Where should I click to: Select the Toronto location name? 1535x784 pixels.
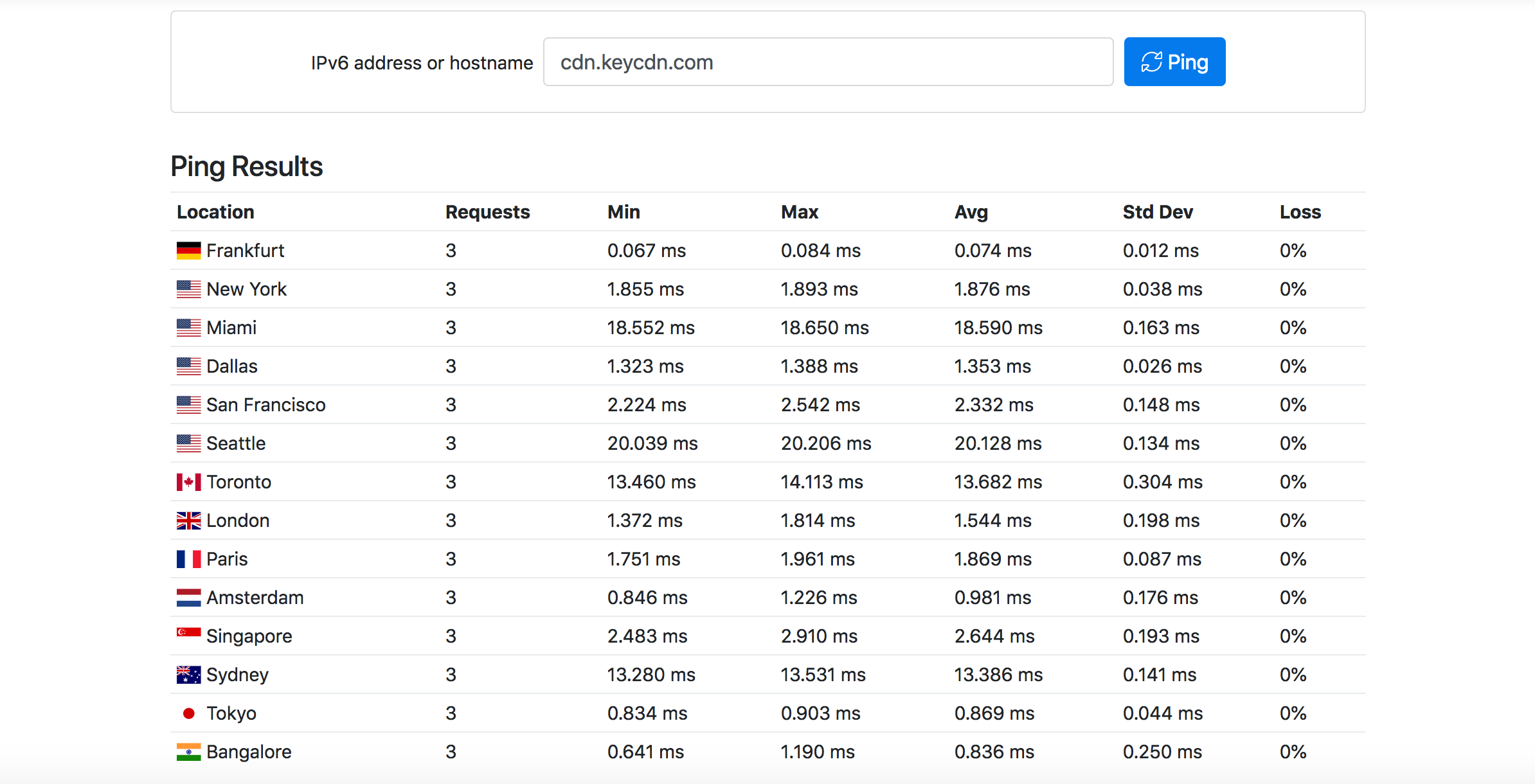[x=239, y=482]
